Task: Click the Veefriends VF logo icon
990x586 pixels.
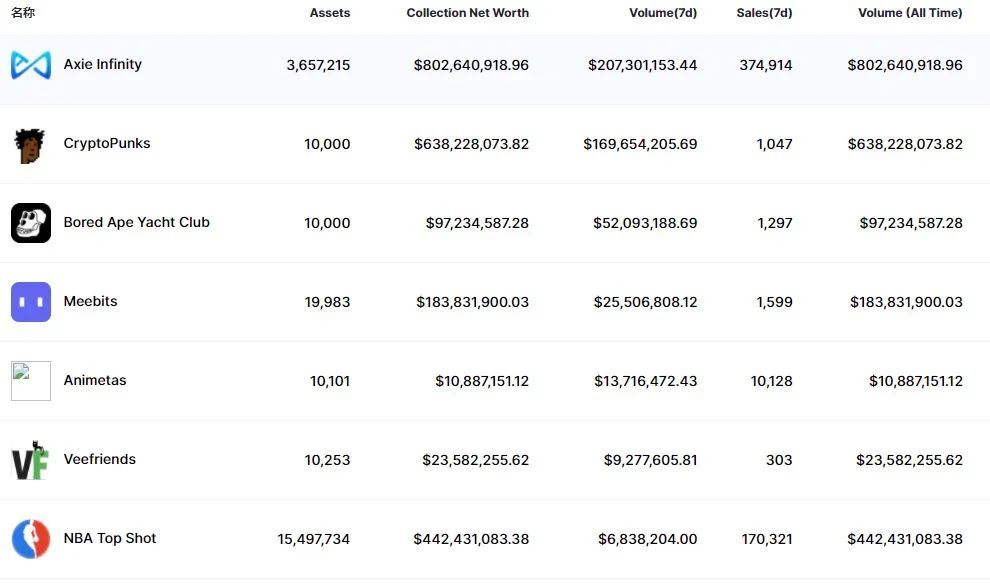Action: (30, 460)
